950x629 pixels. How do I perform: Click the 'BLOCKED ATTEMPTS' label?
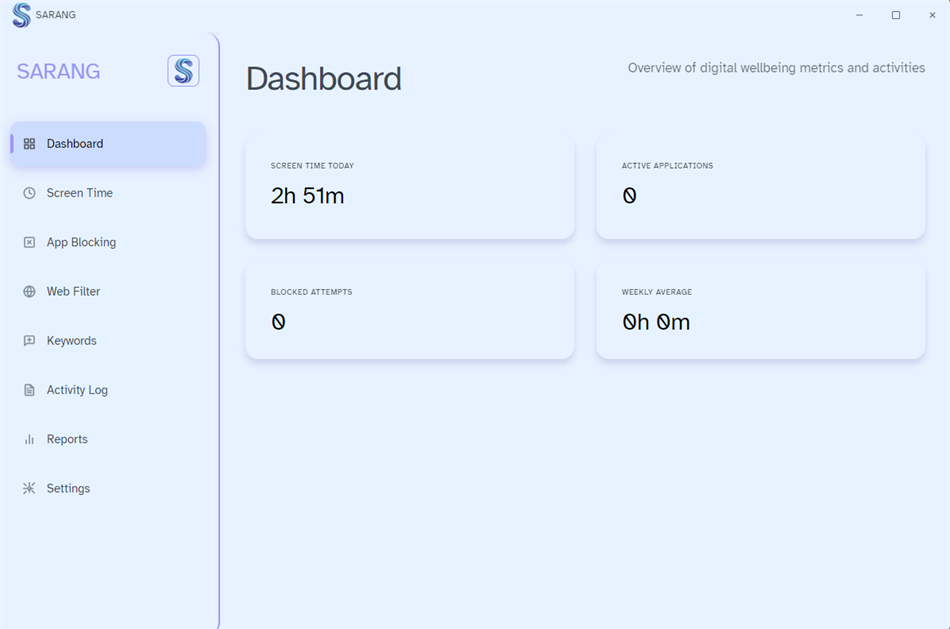(311, 292)
